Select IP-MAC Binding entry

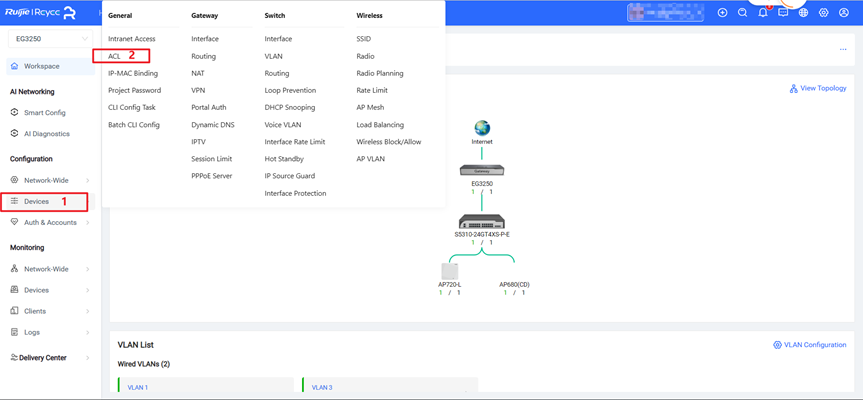pos(133,73)
